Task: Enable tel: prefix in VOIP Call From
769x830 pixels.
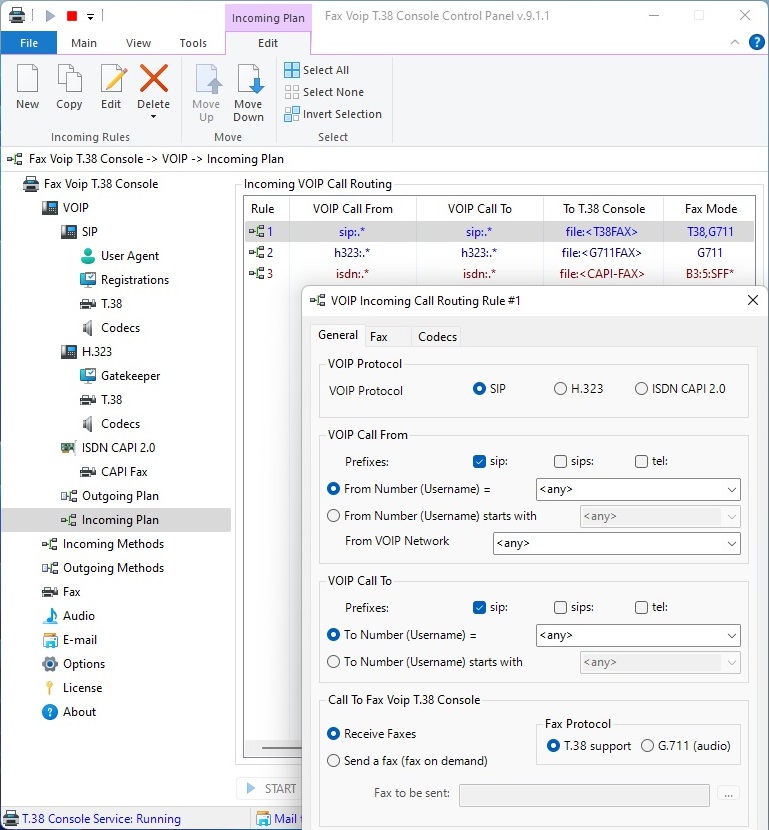Action: (x=641, y=462)
